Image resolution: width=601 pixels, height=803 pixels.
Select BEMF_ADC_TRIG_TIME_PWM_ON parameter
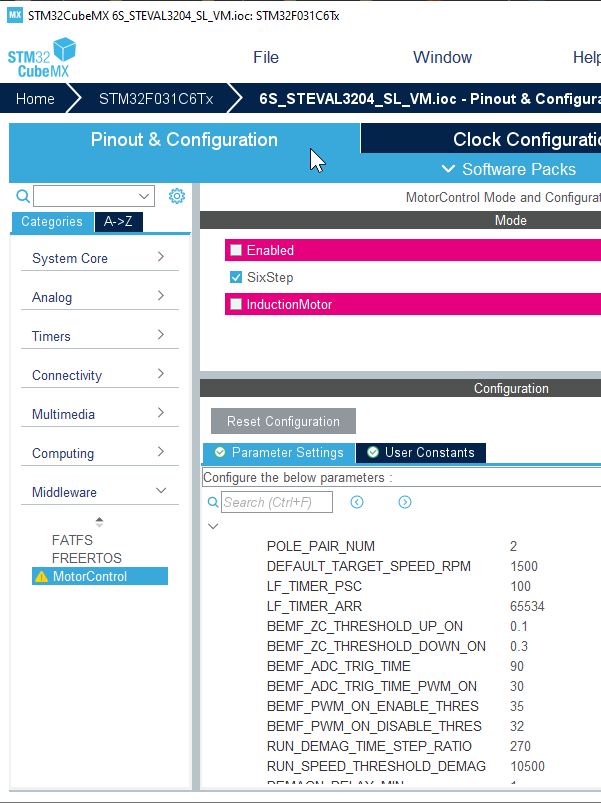[x=372, y=686]
